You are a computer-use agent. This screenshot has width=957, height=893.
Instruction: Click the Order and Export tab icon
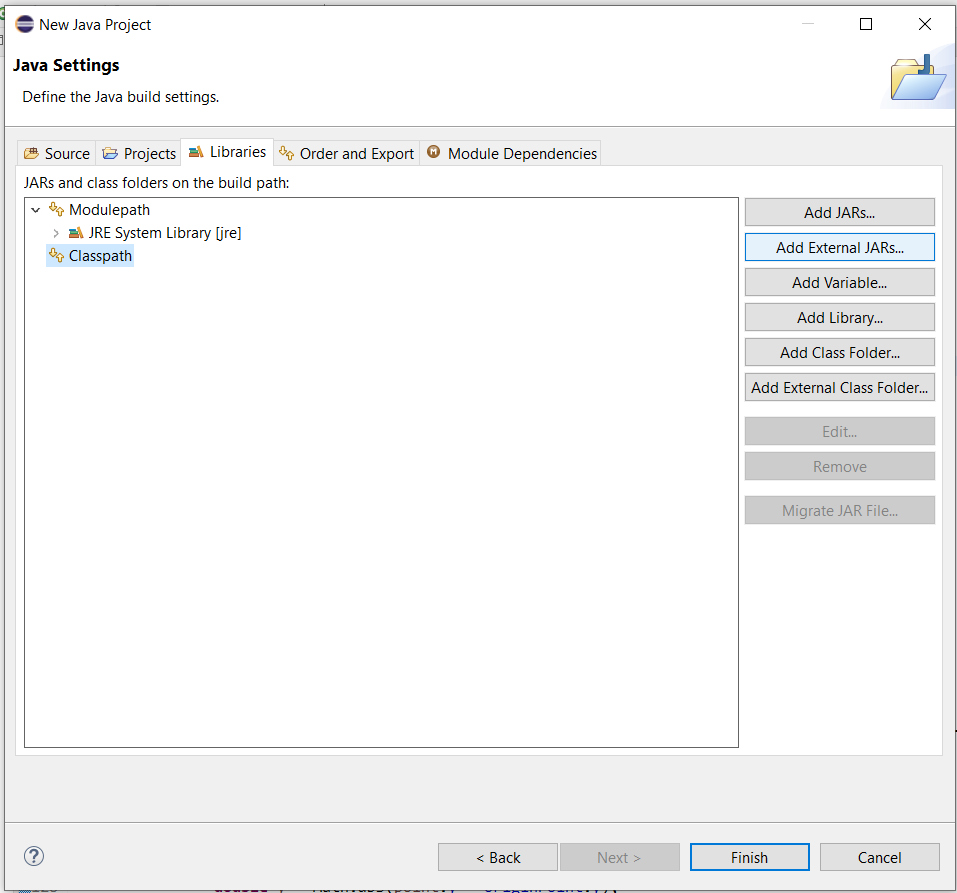click(287, 153)
